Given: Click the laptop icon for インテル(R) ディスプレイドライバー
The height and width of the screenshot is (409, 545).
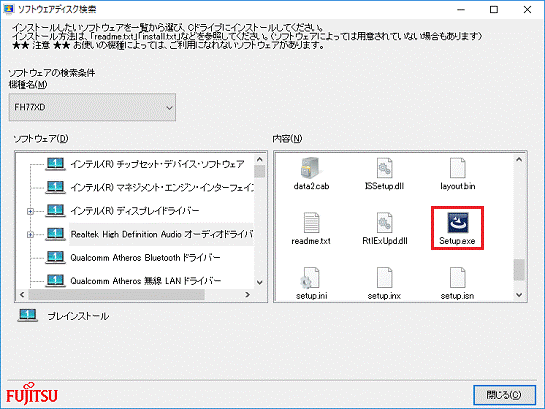Looking at the screenshot, I should (55, 211).
